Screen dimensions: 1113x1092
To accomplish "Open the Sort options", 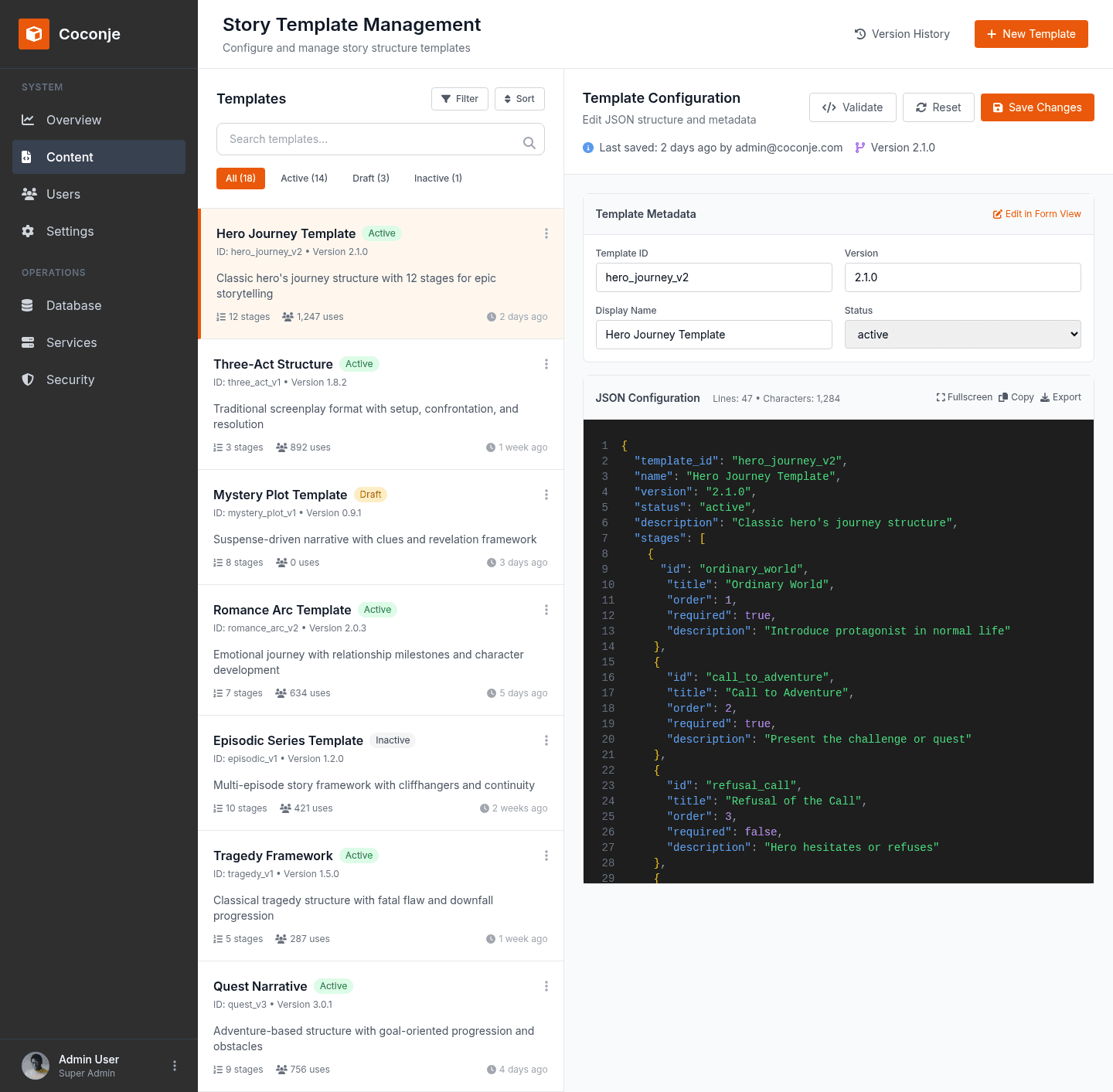I will click(519, 99).
